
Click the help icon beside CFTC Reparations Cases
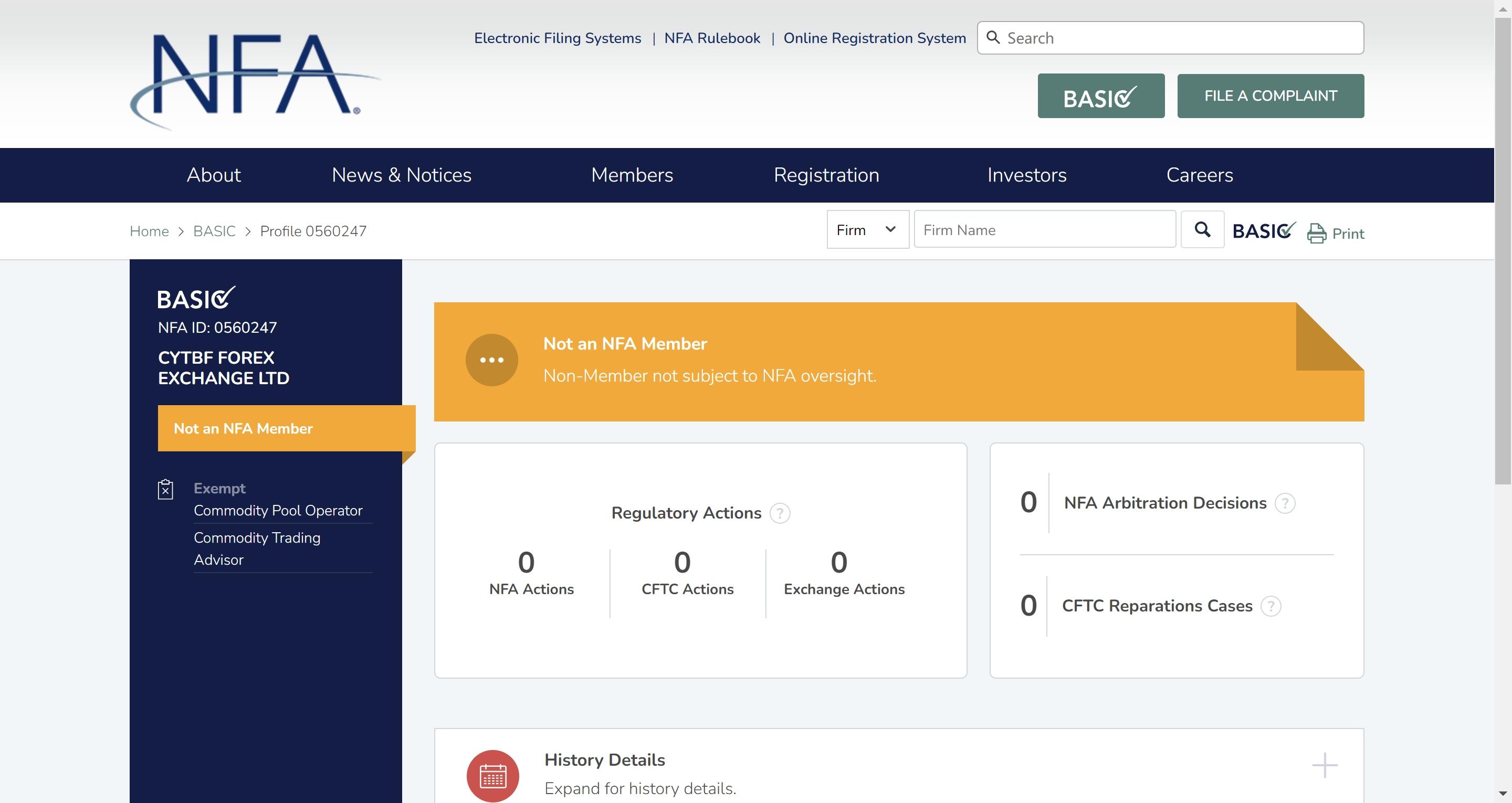click(1270, 606)
